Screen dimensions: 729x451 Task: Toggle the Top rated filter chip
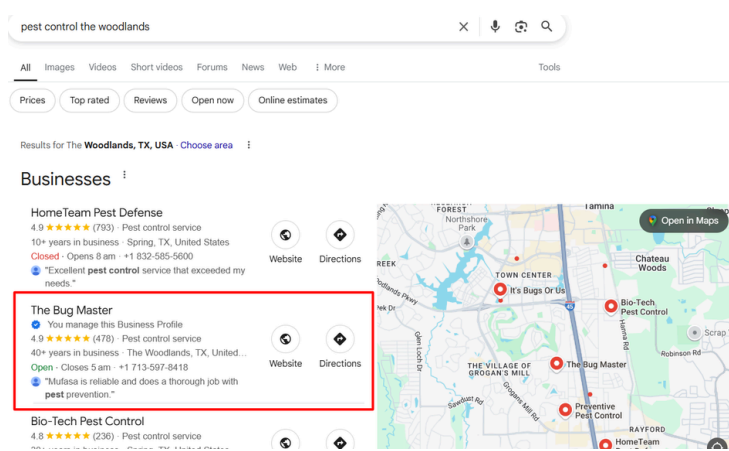pos(90,100)
